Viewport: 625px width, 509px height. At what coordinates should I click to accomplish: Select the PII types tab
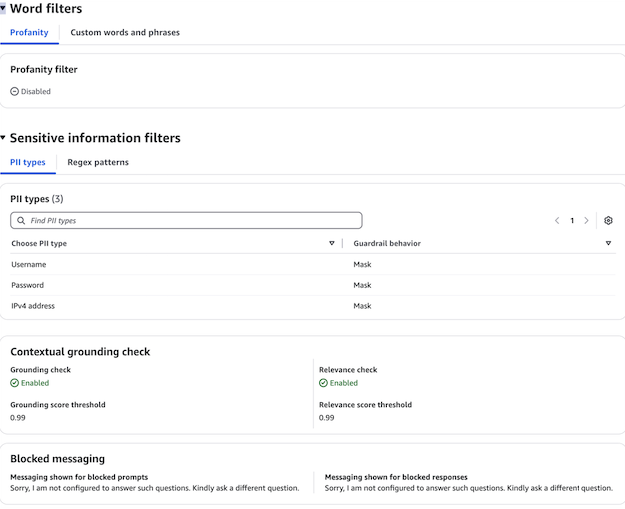[28, 162]
